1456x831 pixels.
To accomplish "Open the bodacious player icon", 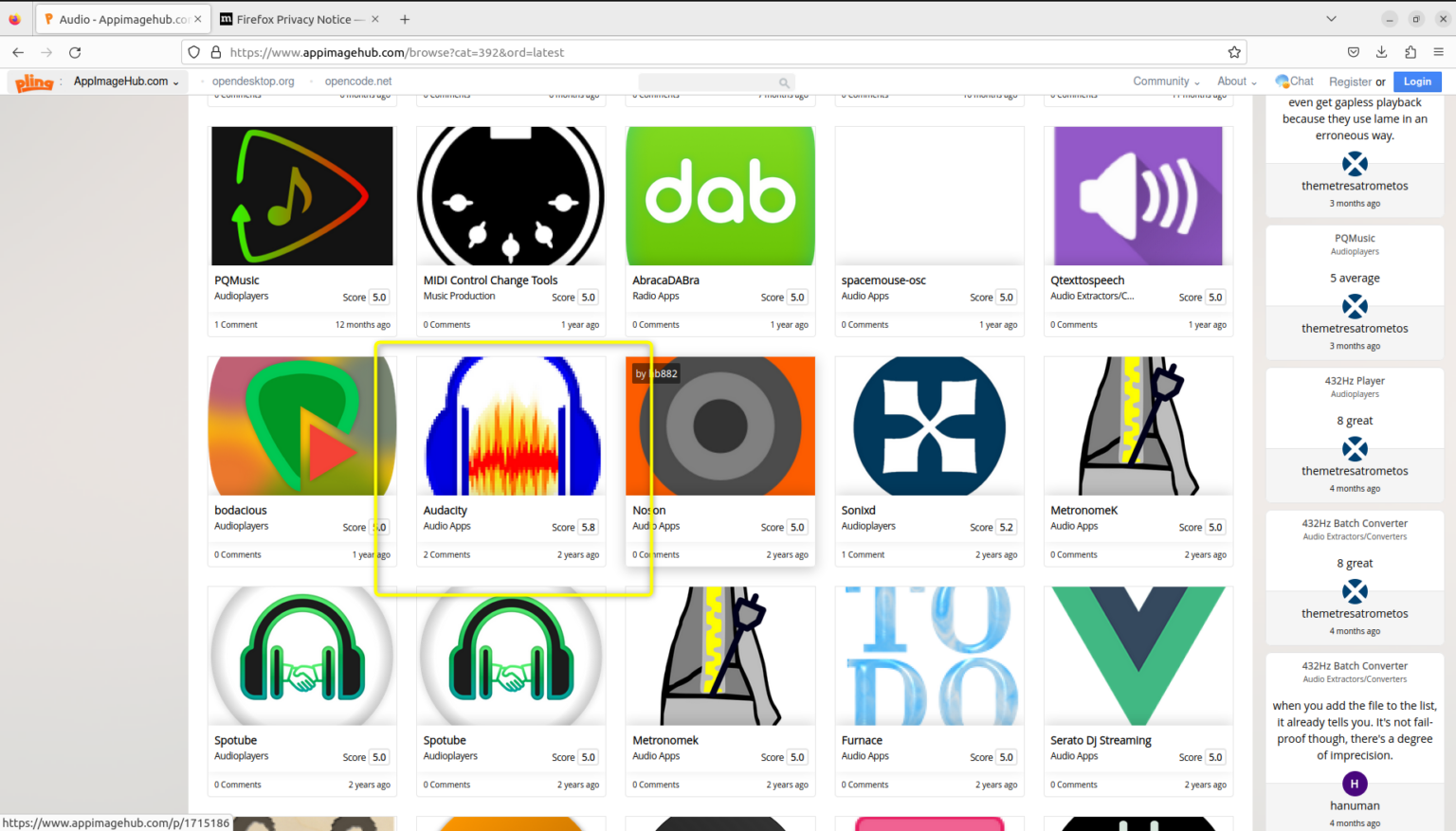I will click(301, 425).
